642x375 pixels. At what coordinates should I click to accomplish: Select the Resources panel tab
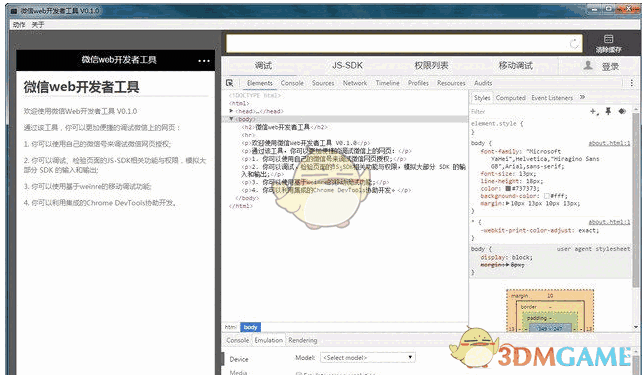(451, 83)
